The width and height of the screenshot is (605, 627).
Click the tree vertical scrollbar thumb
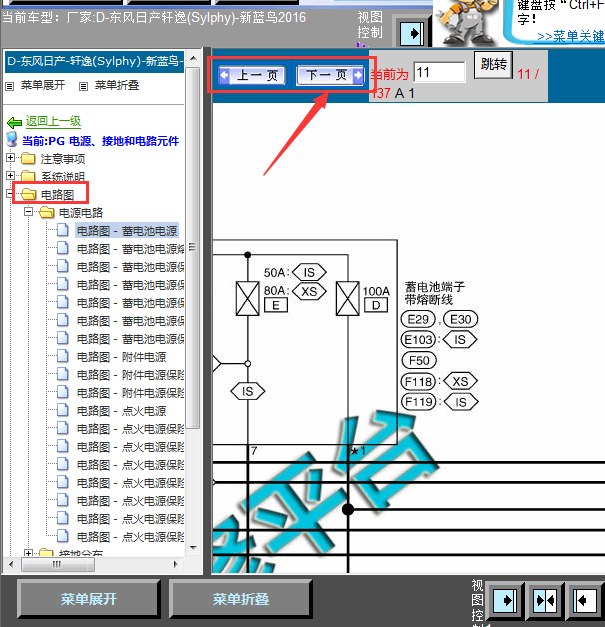coord(193,248)
